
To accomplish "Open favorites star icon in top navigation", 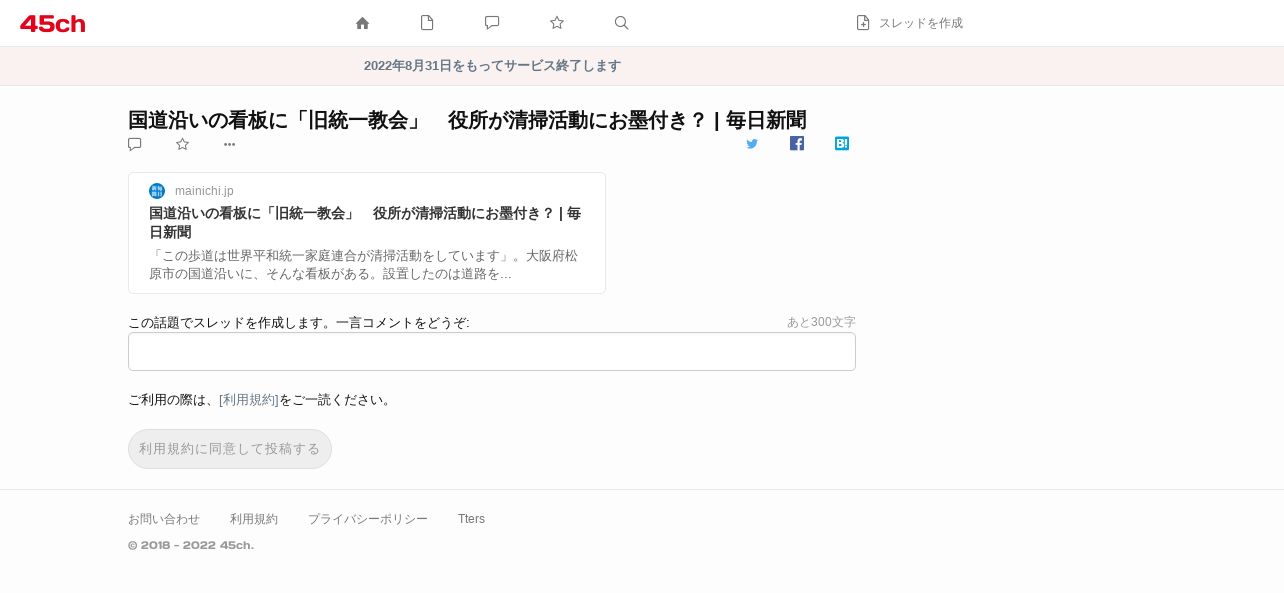I will coord(557,23).
